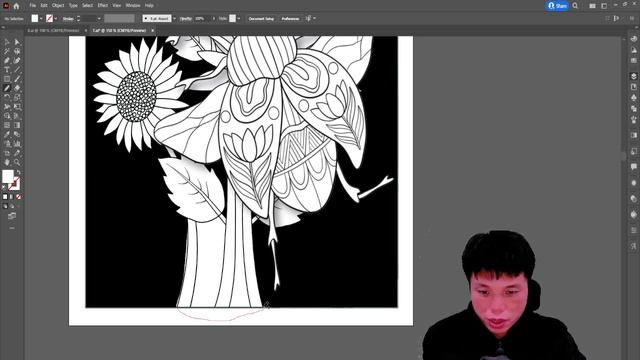Set paint mode to Gradient
640x360 pixels.
pyautogui.click(x=11, y=197)
